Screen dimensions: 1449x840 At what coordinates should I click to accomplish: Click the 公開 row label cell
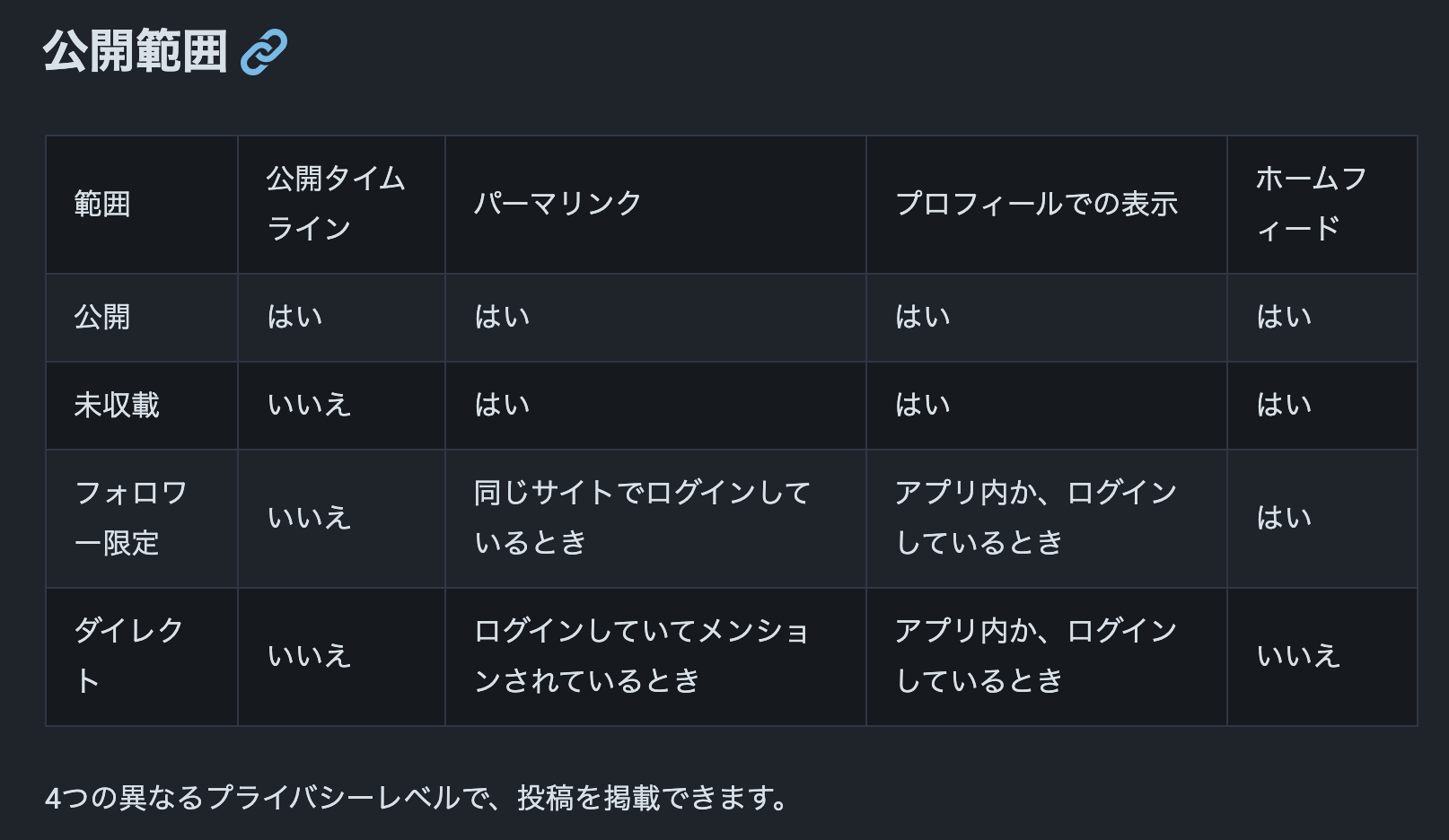click(x=142, y=318)
